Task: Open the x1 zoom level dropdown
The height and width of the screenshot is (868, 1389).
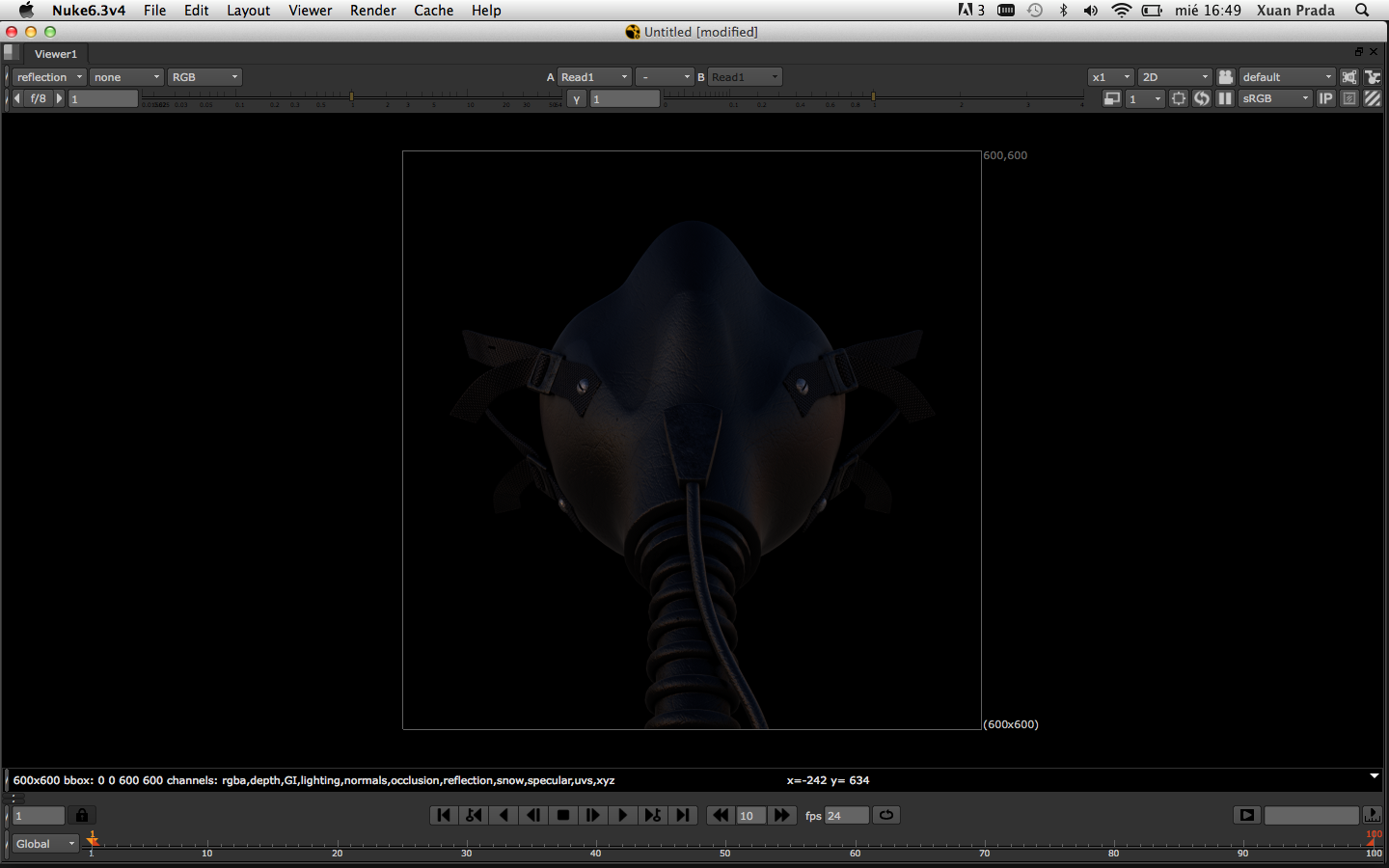Action: (x=1110, y=77)
